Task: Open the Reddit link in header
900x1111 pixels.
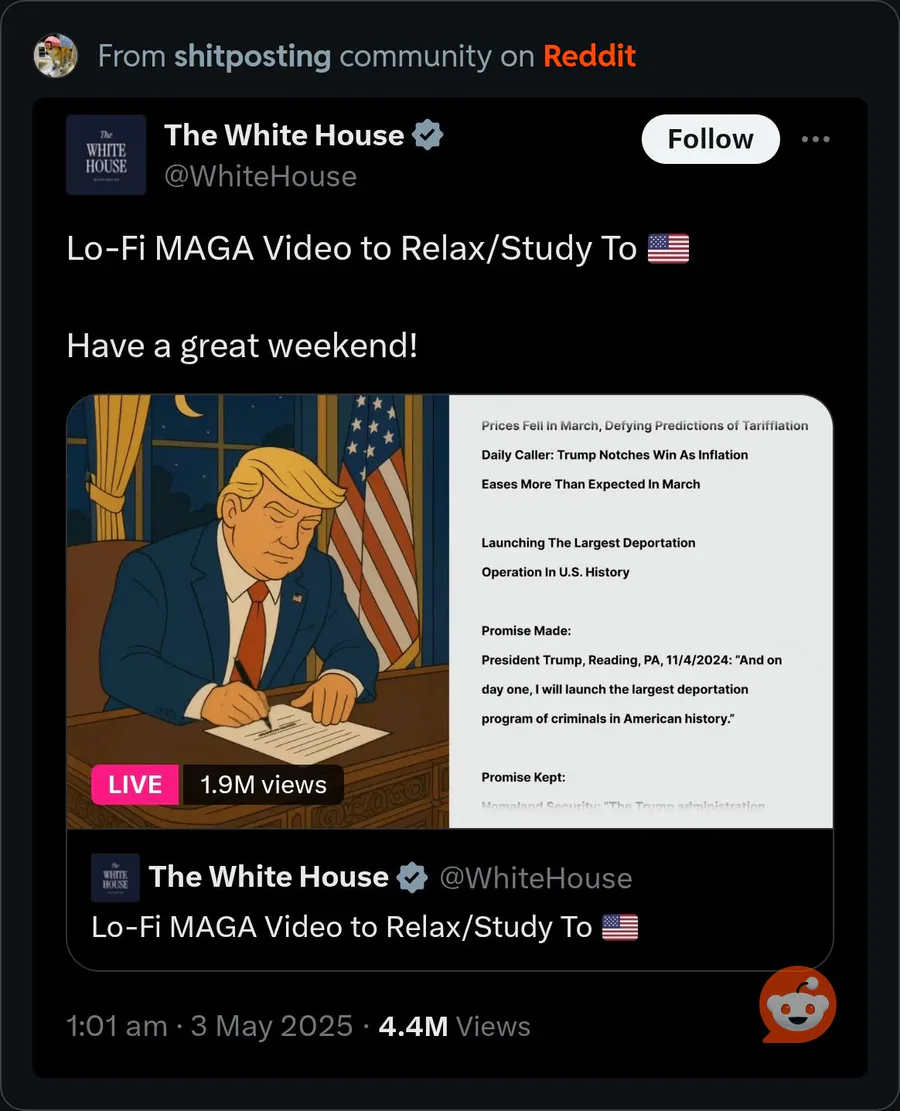Action: [590, 56]
